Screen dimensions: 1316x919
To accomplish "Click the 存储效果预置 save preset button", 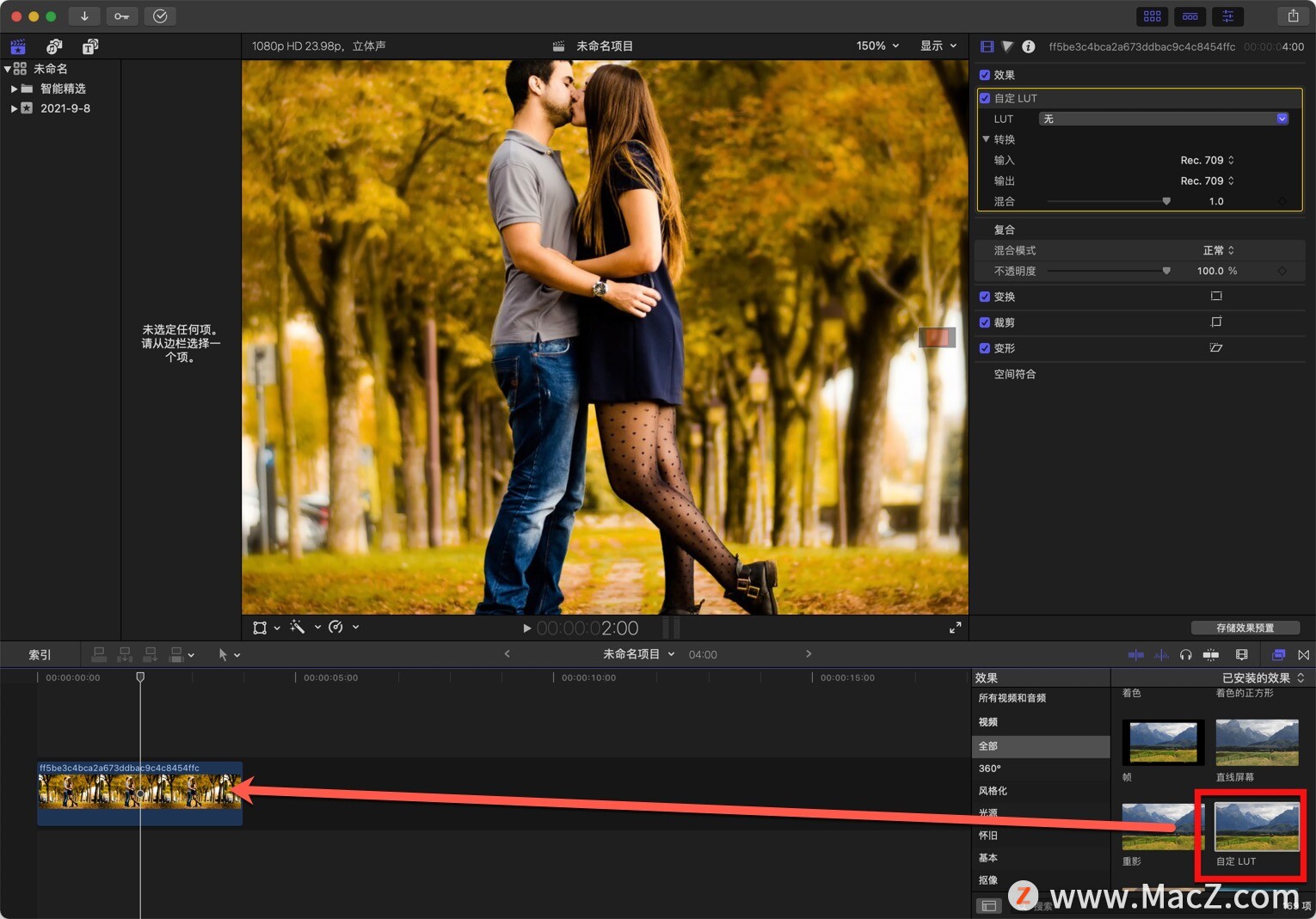I will [x=1245, y=628].
